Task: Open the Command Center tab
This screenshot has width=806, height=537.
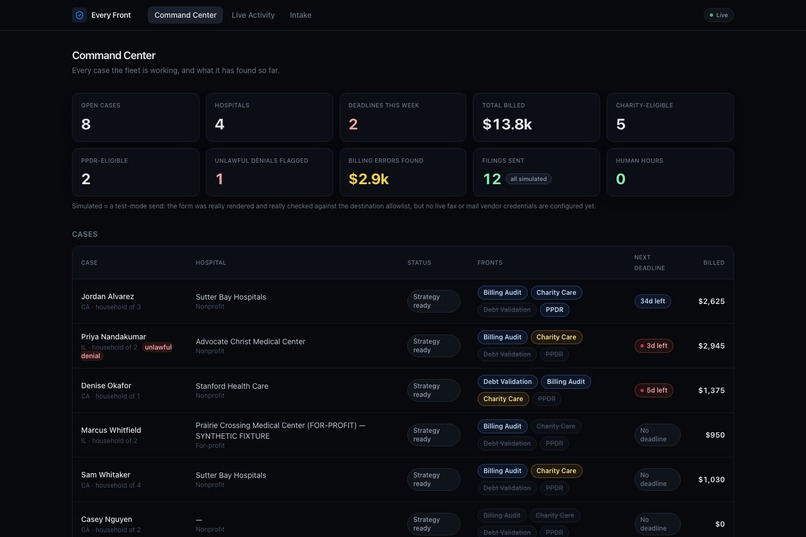Action: pos(185,15)
